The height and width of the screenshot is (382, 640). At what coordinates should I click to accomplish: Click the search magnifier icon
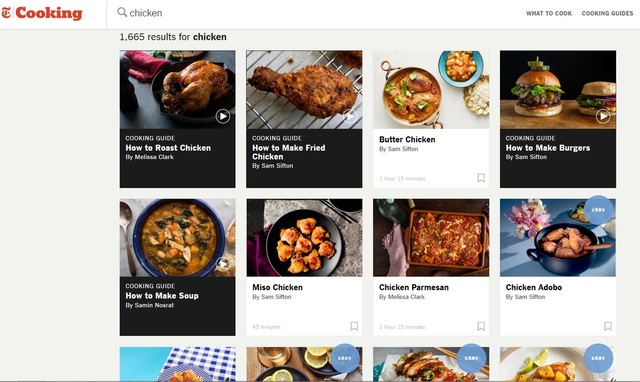pyautogui.click(x=122, y=12)
